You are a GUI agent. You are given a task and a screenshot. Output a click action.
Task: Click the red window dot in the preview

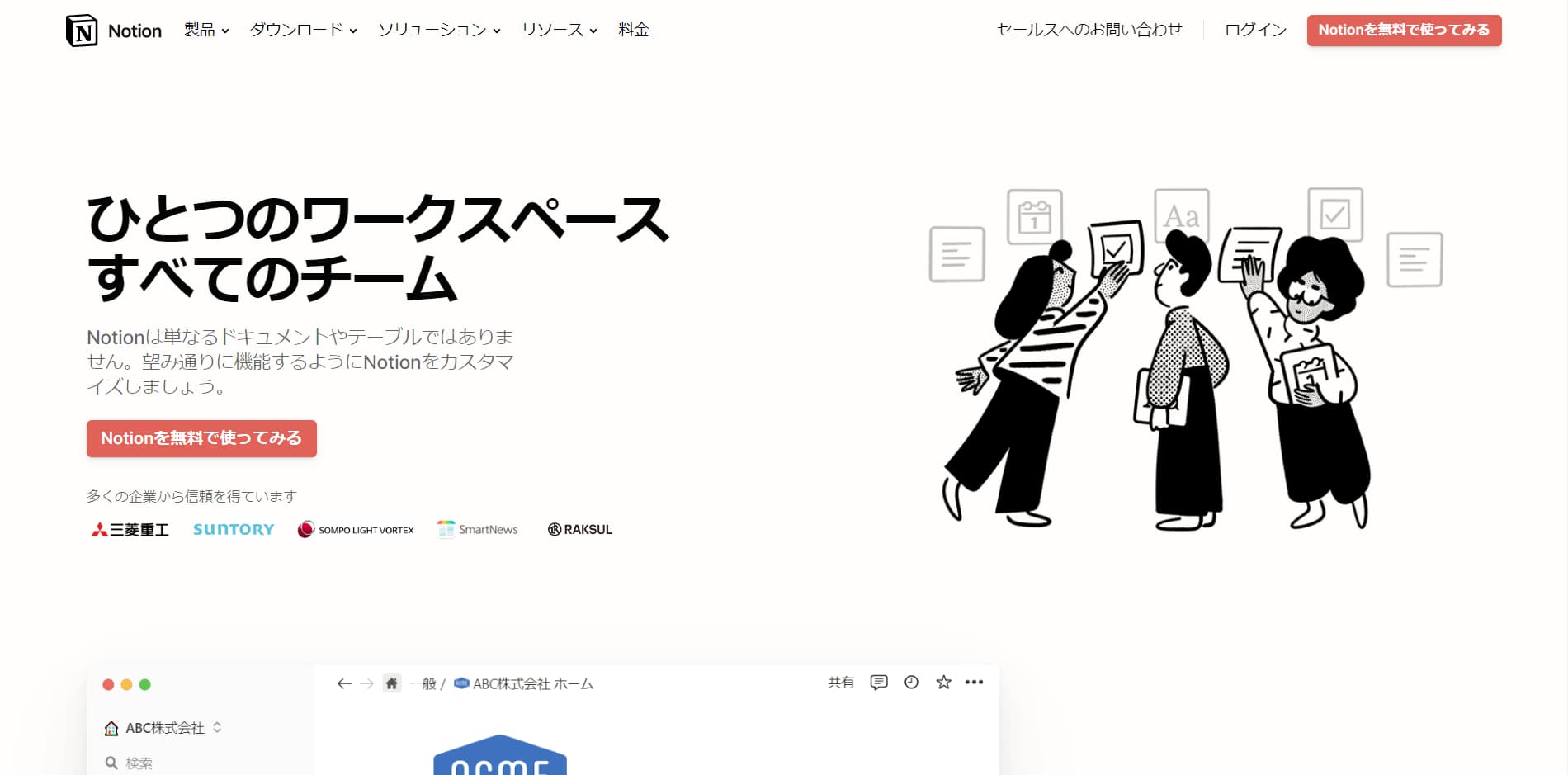(x=108, y=684)
